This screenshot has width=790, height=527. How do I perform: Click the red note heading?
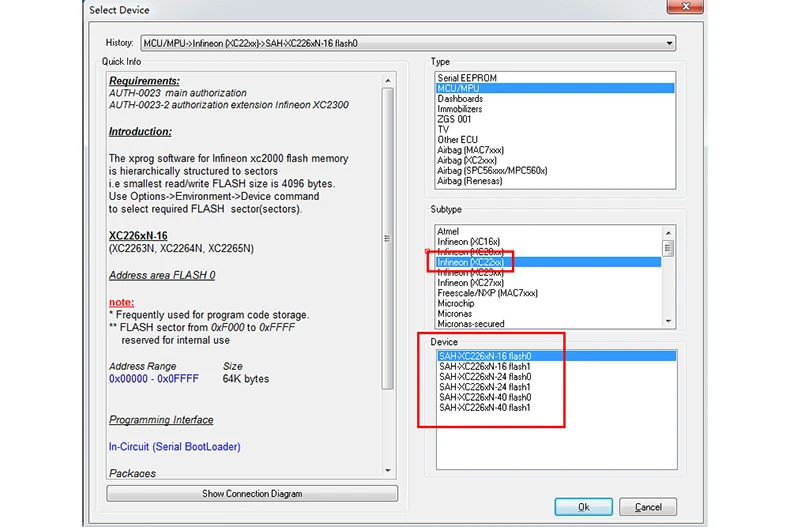click(121, 302)
